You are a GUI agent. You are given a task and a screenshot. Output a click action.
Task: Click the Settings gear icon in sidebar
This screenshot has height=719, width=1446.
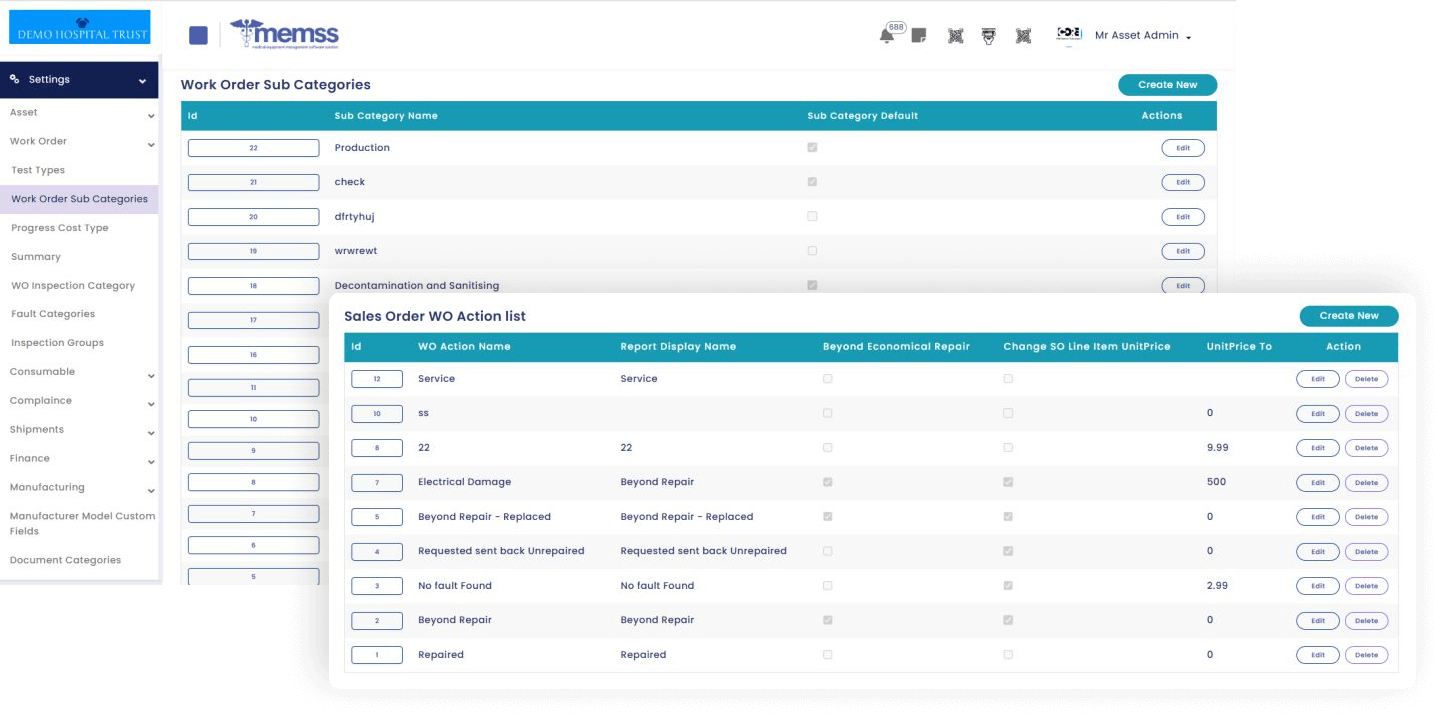pyautogui.click(x=15, y=79)
